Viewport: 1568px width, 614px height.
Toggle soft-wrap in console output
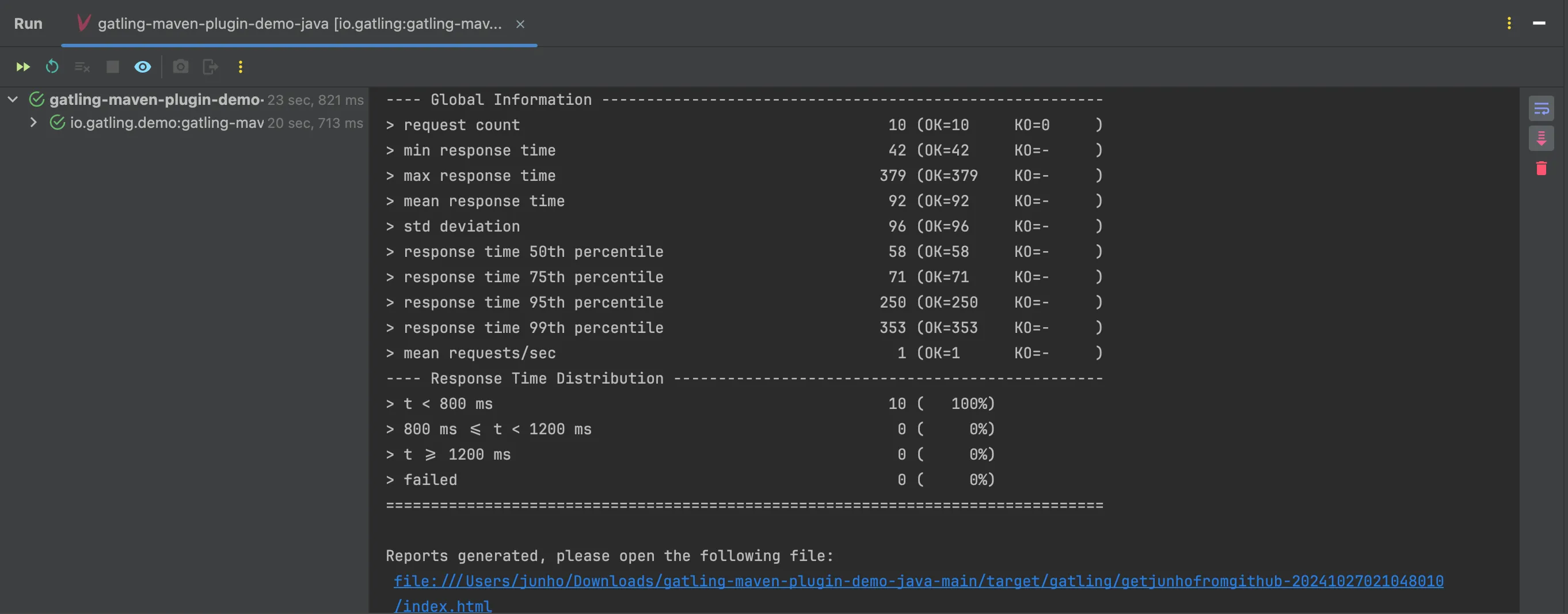[x=1540, y=109]
